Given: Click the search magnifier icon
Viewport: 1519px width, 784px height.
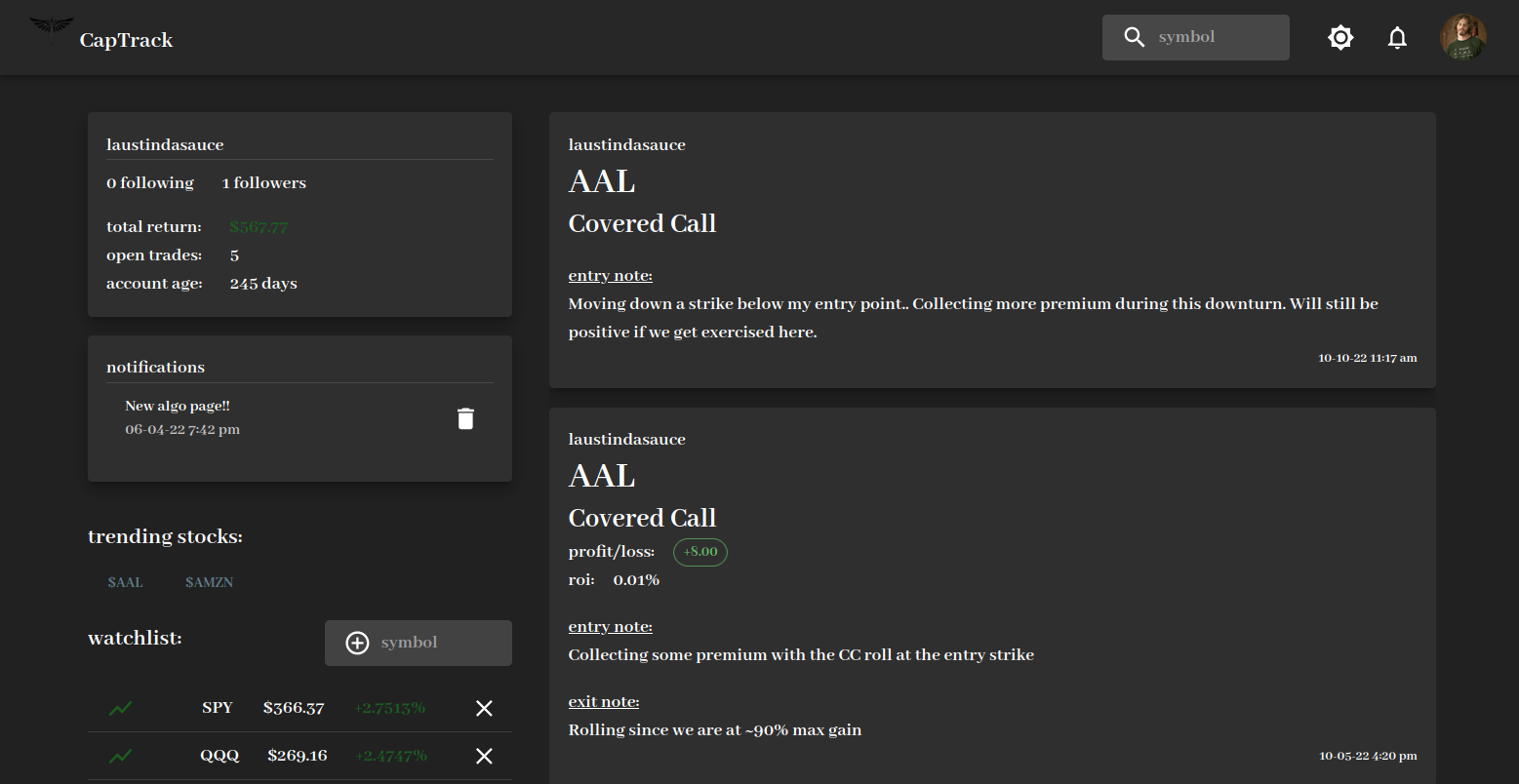Looking at the screenshot, I should point(1134,37).
